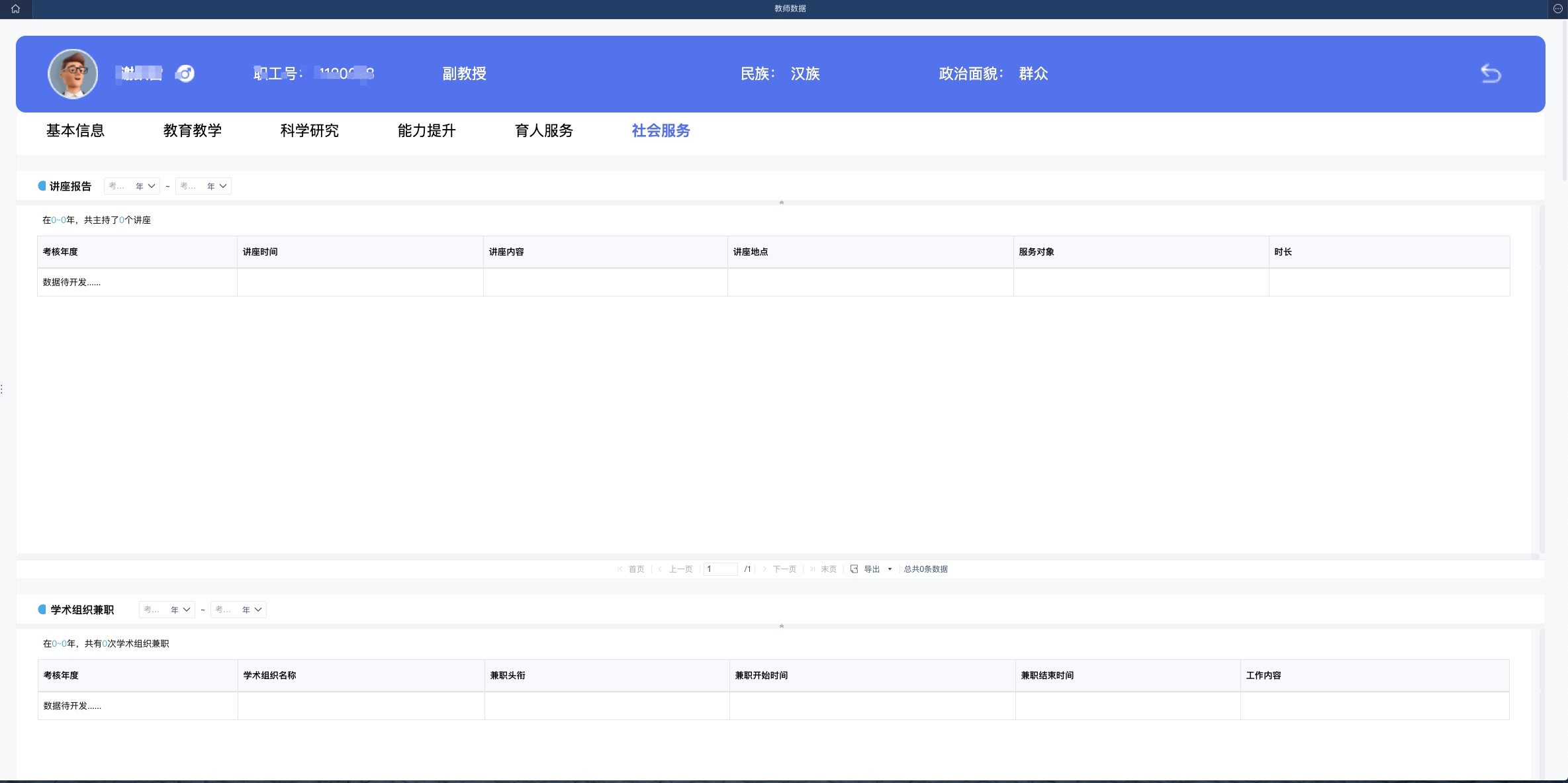Click the 导出 export icon

tap(854, 569)
